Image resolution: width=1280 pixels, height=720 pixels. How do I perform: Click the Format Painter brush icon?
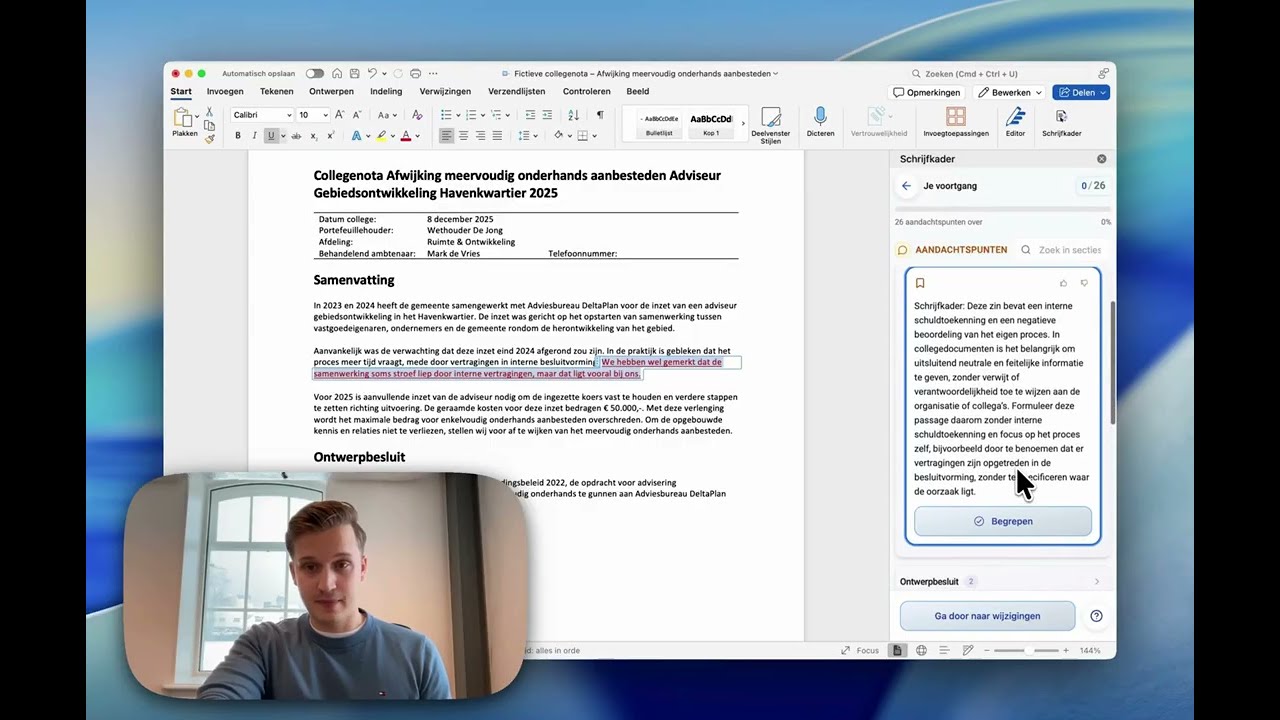tap(210, 139)
